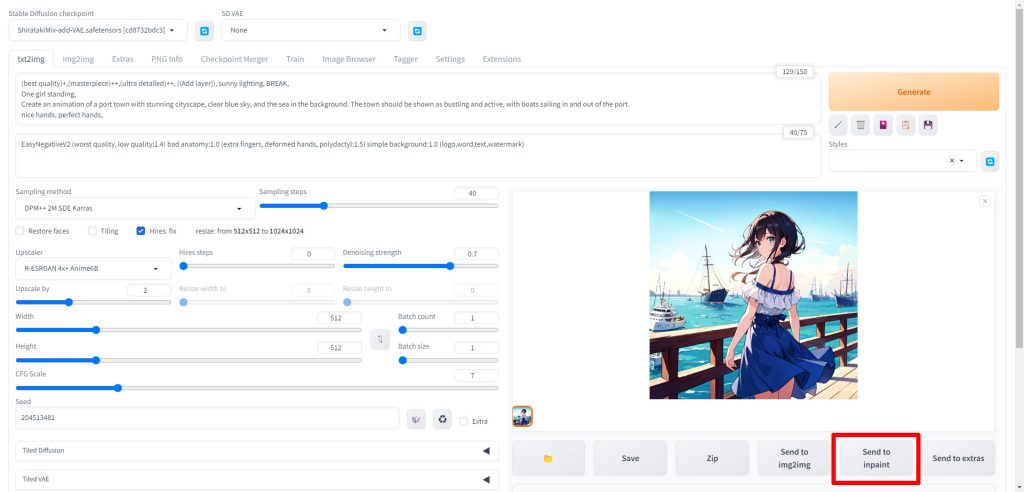The width and height of the screenshot is (1024, 492).
Task: Click the Save button
Action: pos(630,458)
